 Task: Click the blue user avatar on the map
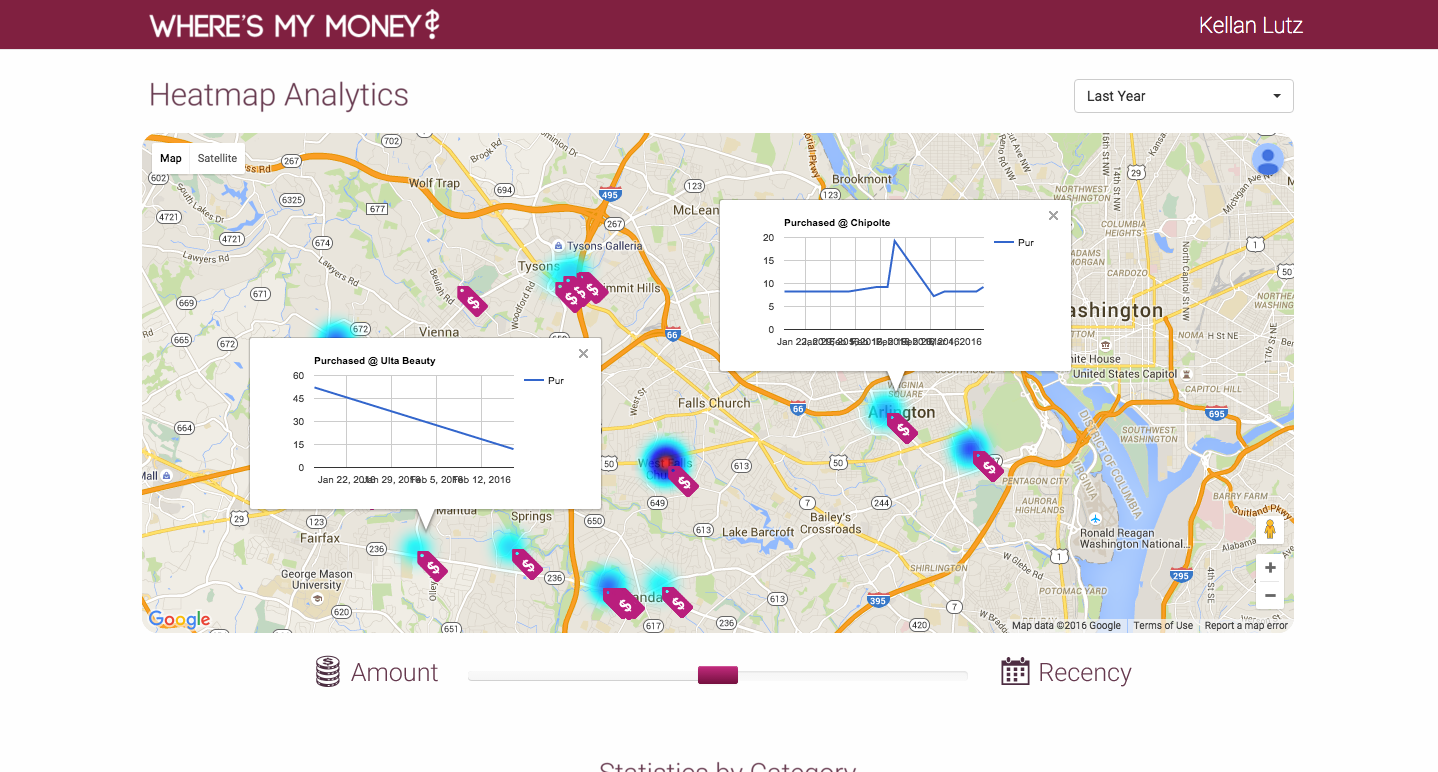(x=1268, y=160)
